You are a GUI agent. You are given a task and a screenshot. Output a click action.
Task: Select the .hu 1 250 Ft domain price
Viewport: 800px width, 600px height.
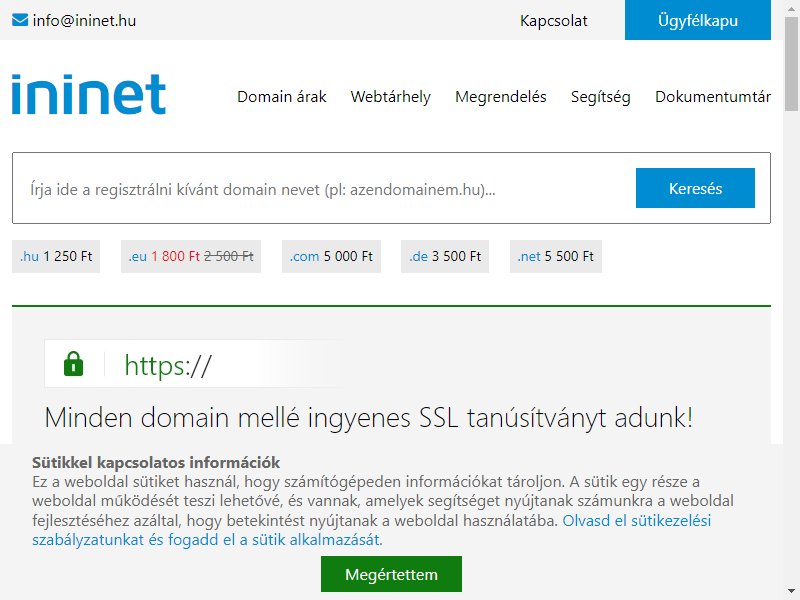(56, 256)
